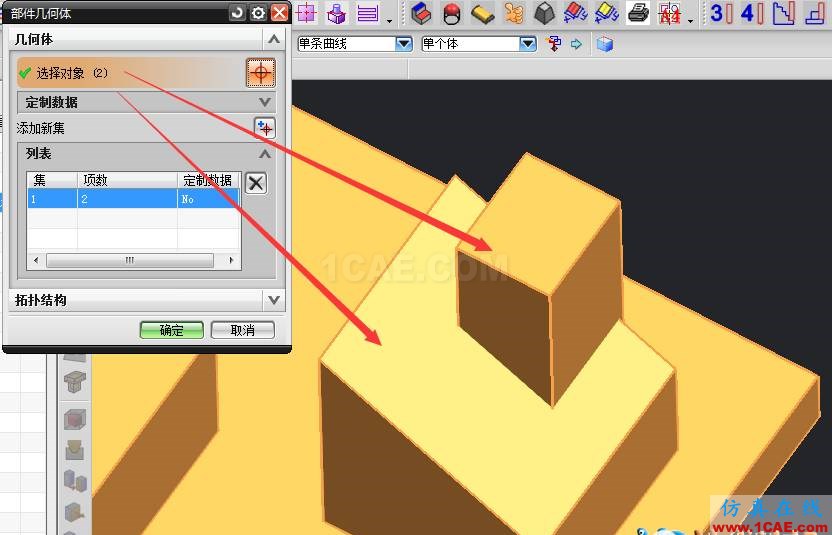832x535 pixels.
Task: Click the Add New Set icon
Action: pos(265,128)
